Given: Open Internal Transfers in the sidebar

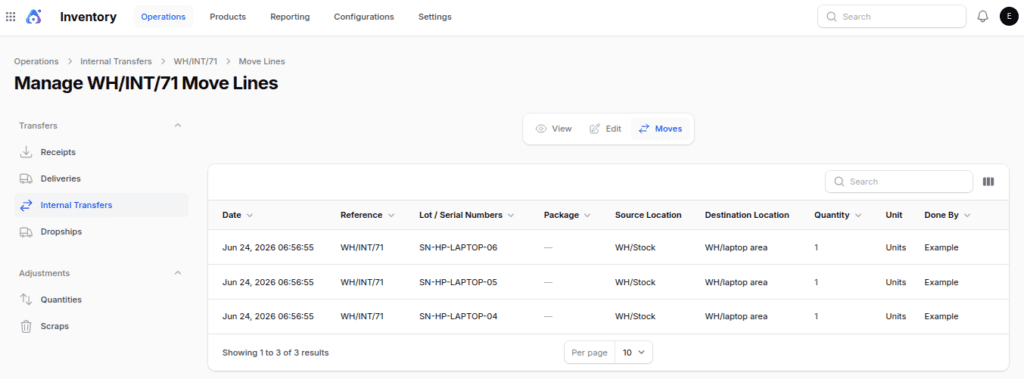Looking at the screenshot, I should tap(101, 205).
